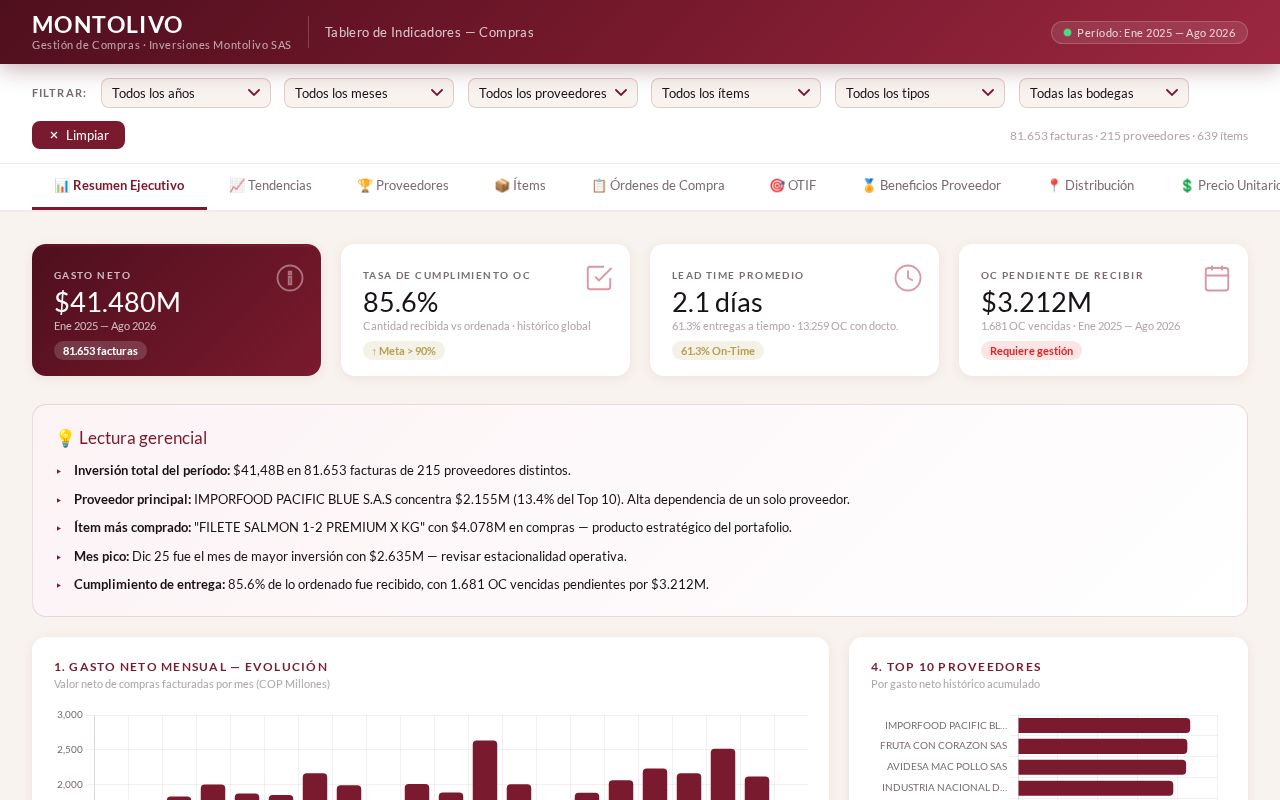Click the tallest bar in monthly Gasto Neto chart

485,770
